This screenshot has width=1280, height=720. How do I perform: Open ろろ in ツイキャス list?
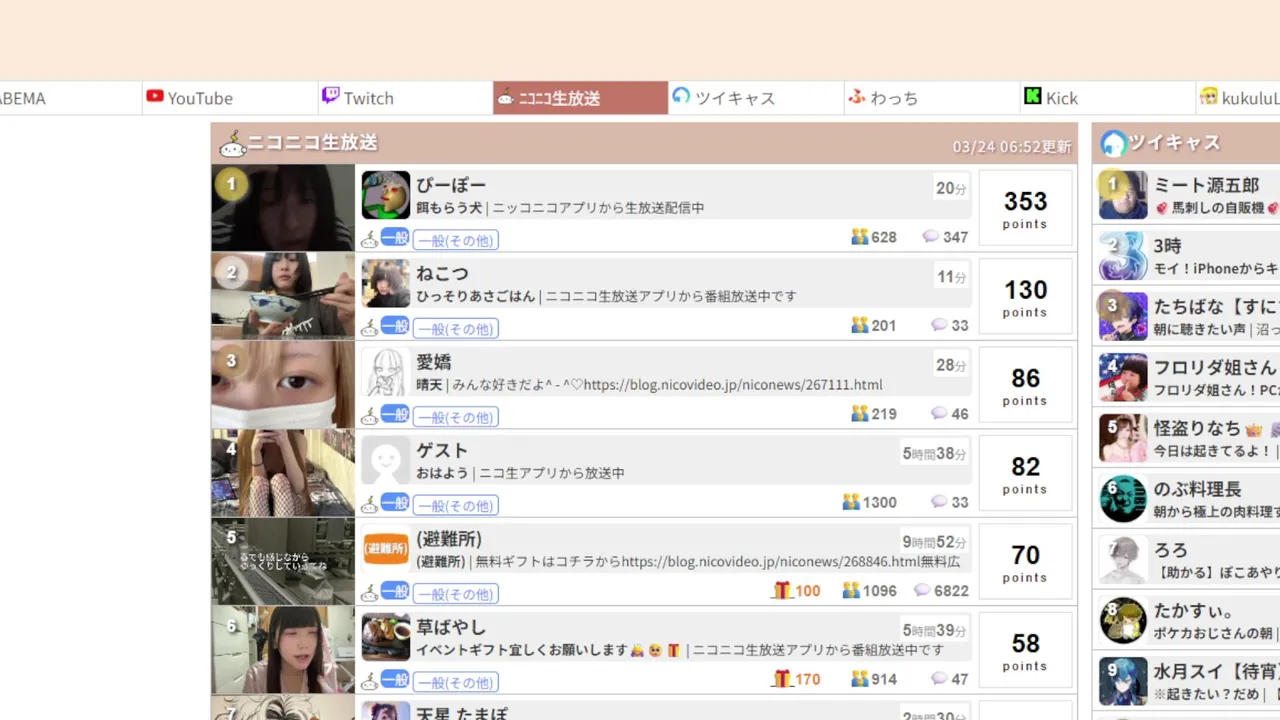click(x=1171, y=550)
